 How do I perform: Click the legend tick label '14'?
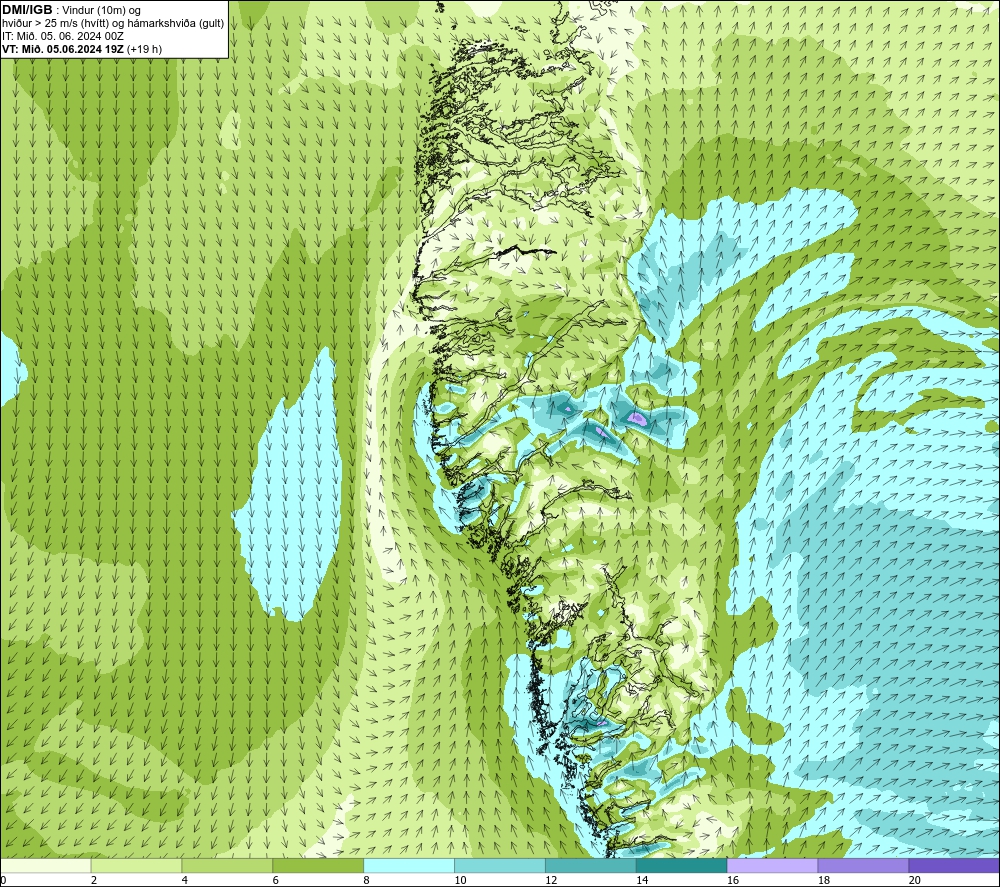tap(642, 880)
